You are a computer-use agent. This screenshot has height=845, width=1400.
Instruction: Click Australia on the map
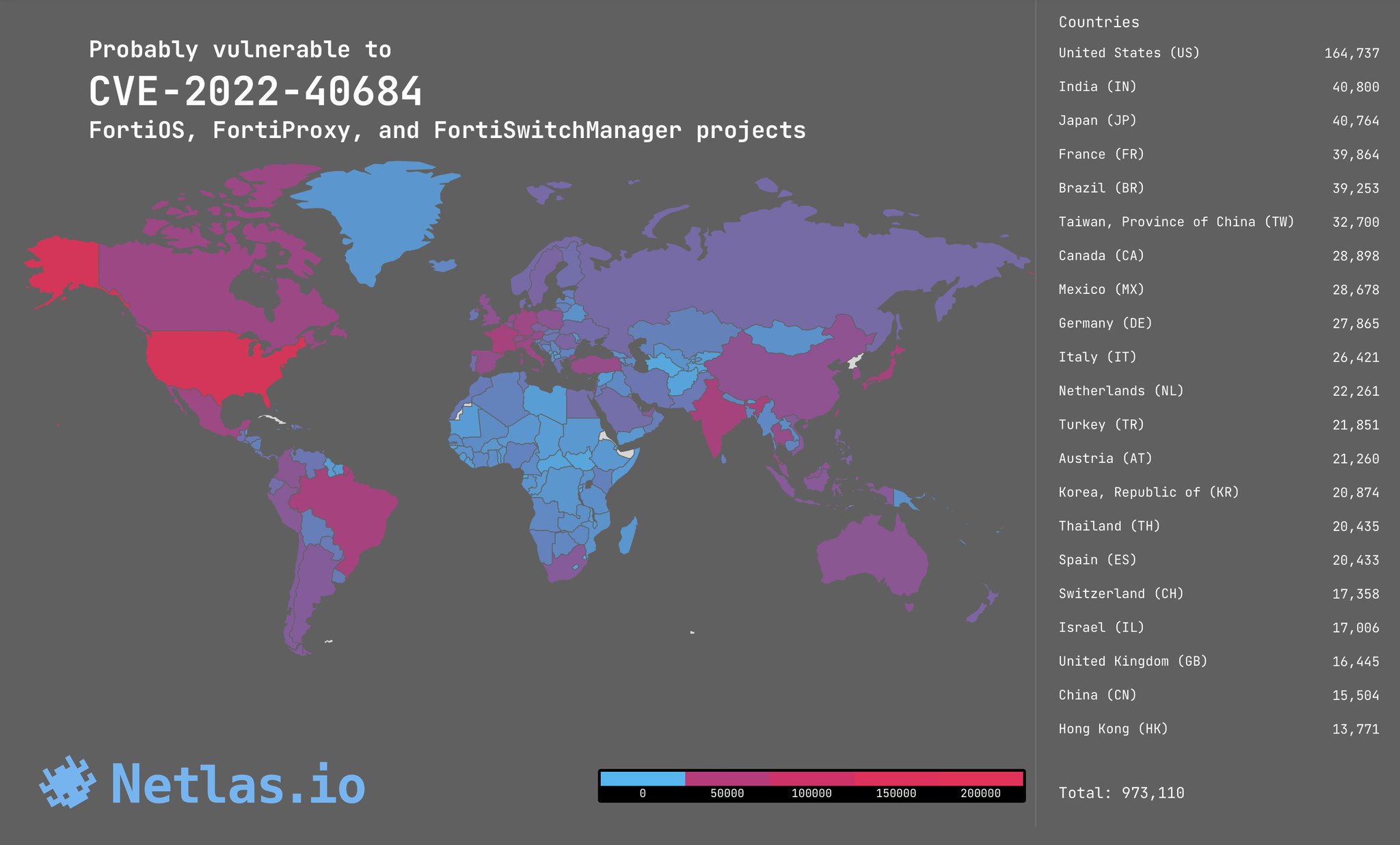(x=872, y=554)
